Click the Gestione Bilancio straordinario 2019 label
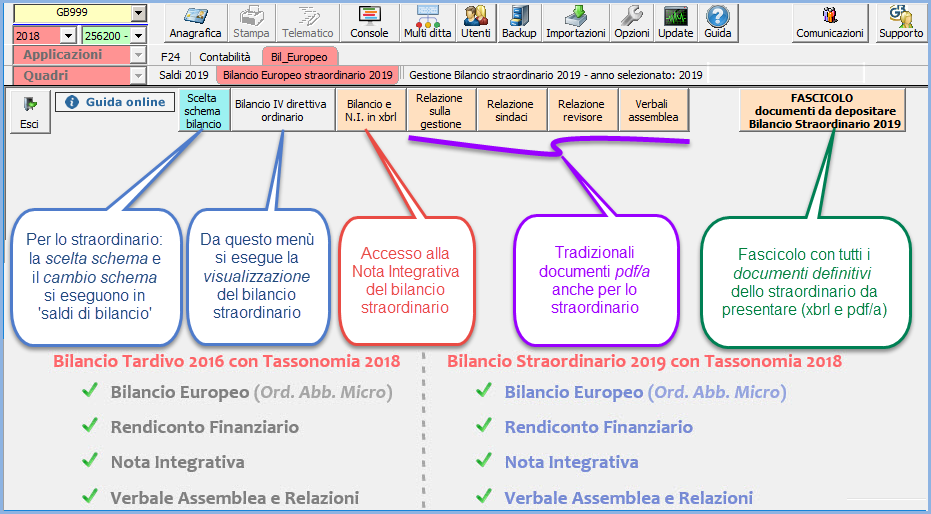This screenshot has width=931, height=514. point(556,75)
